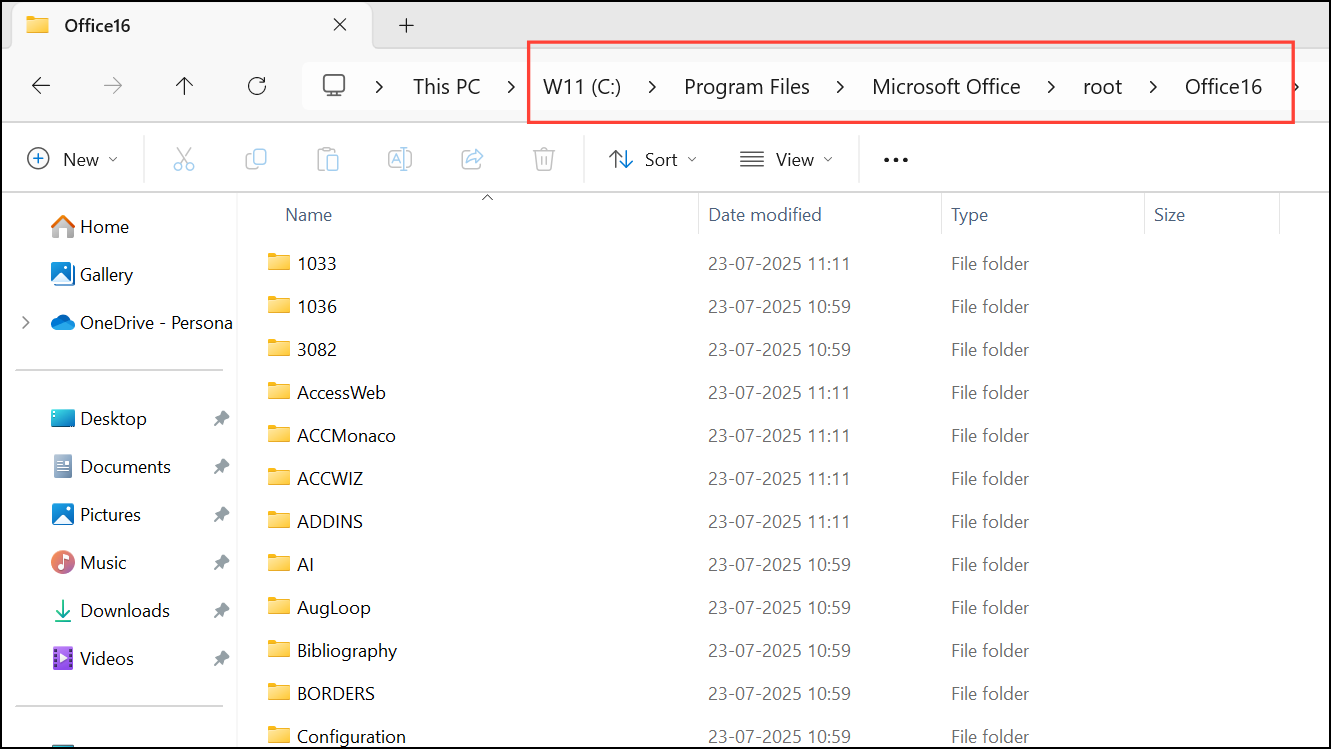Open Downloads quick access folder

(x=111, y=610)
